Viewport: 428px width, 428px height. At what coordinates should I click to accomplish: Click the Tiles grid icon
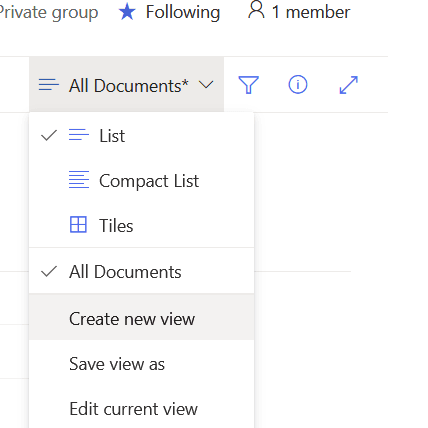click(x=78, y=224)
